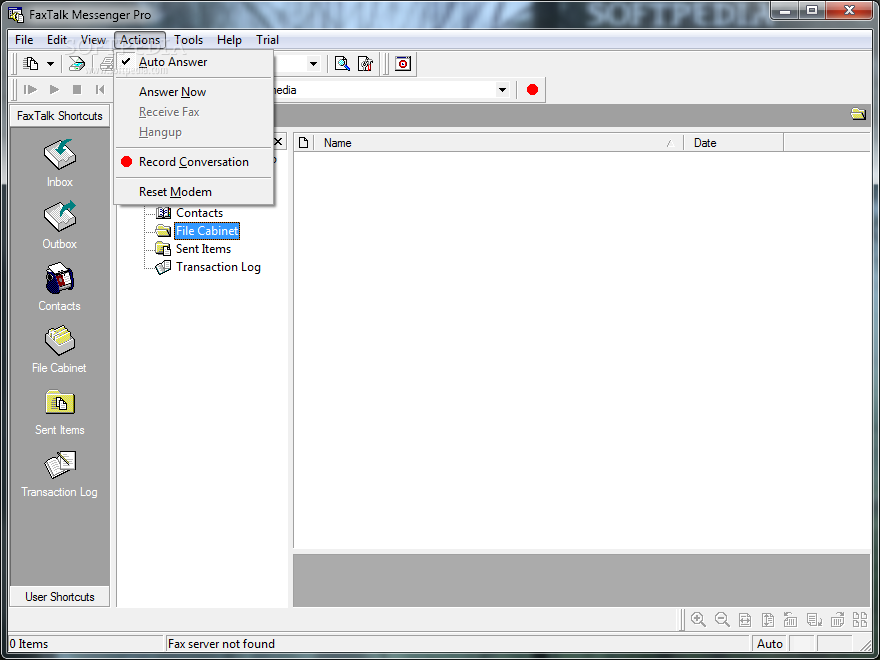Click the document tools toolbar icon
Image resolution: width=880 pixels, height=660 pixels.
pos(365,63)
